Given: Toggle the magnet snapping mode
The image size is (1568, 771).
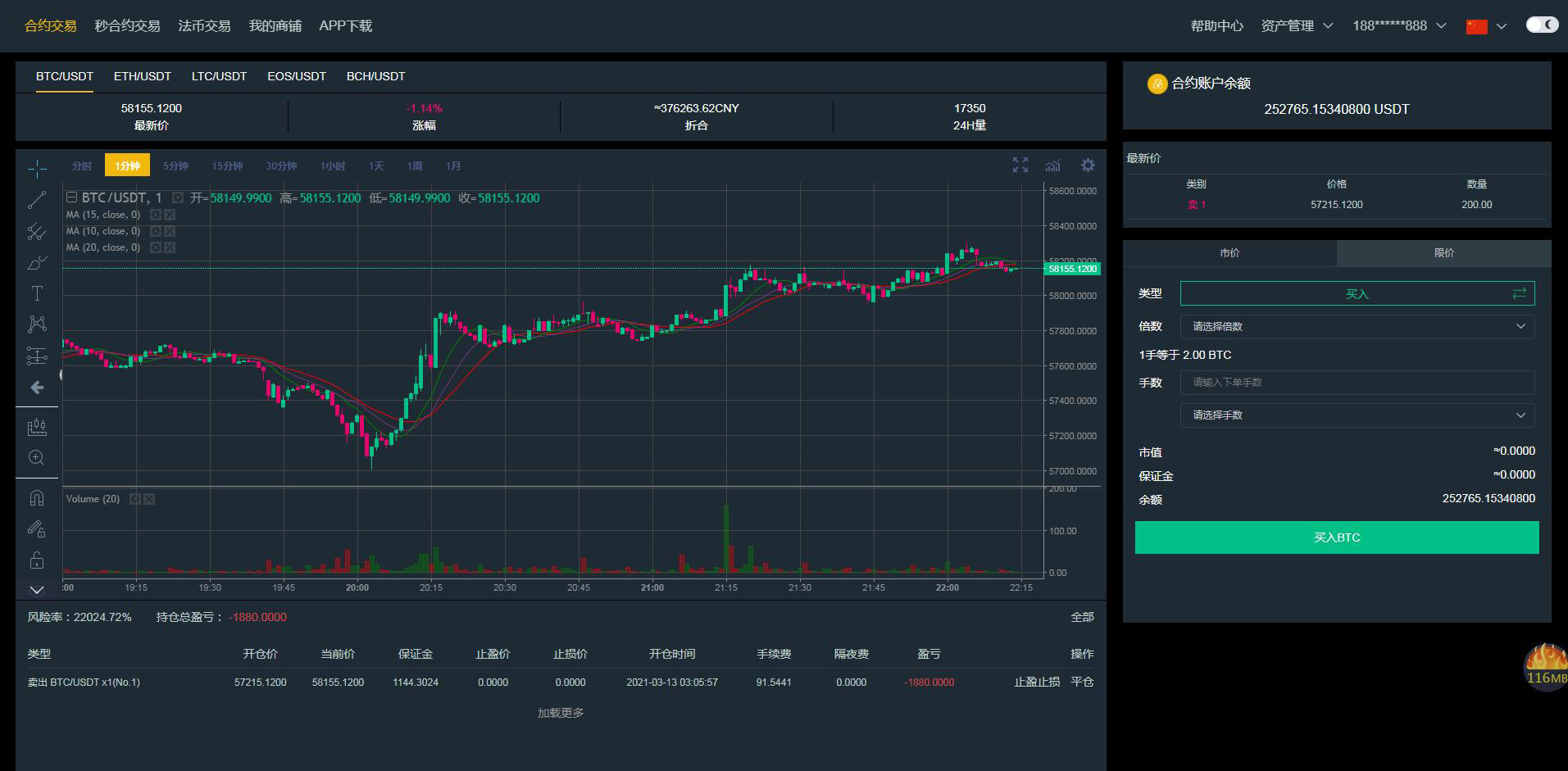Looking at the screenshot, I should 37,498.
